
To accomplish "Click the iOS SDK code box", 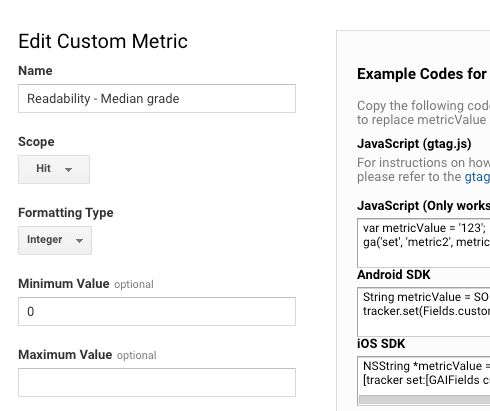I will pyautogui.click(x=424, y=381).
